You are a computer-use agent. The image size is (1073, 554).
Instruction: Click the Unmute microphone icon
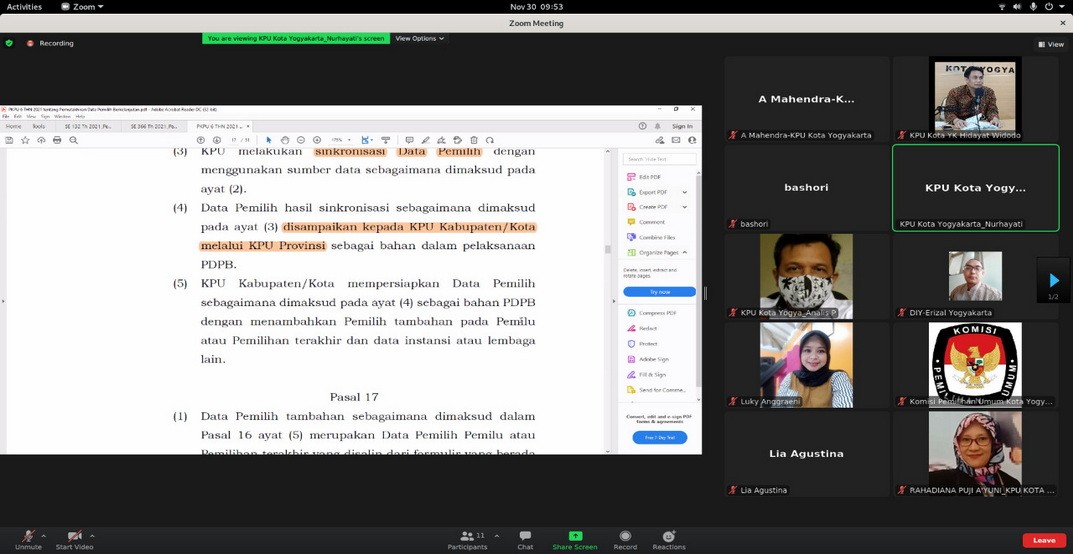[28, 537]
